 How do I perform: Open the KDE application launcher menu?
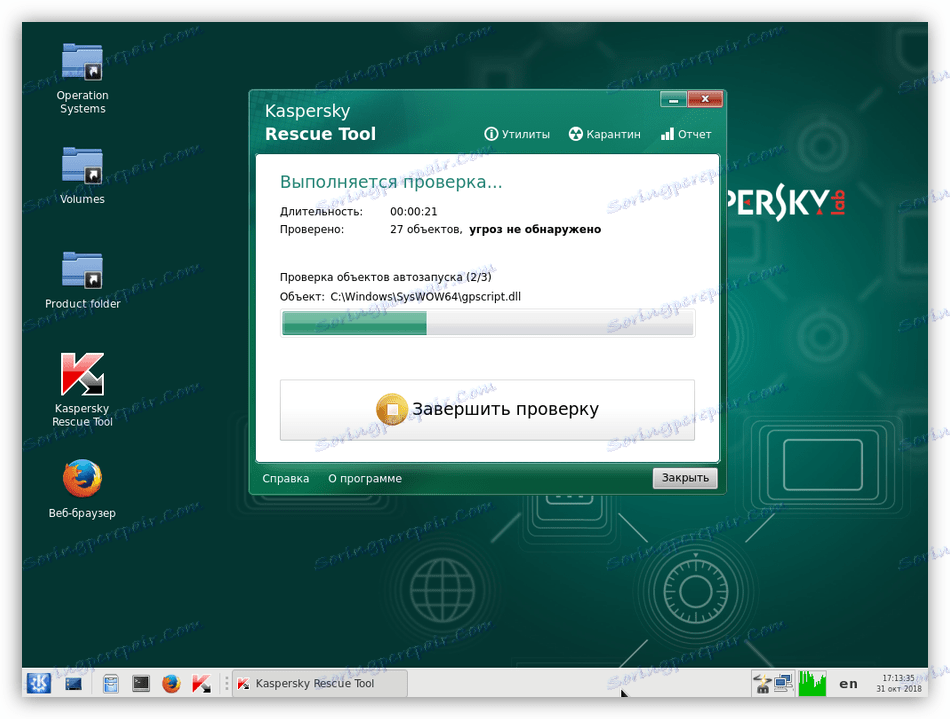tap(39, 683)
